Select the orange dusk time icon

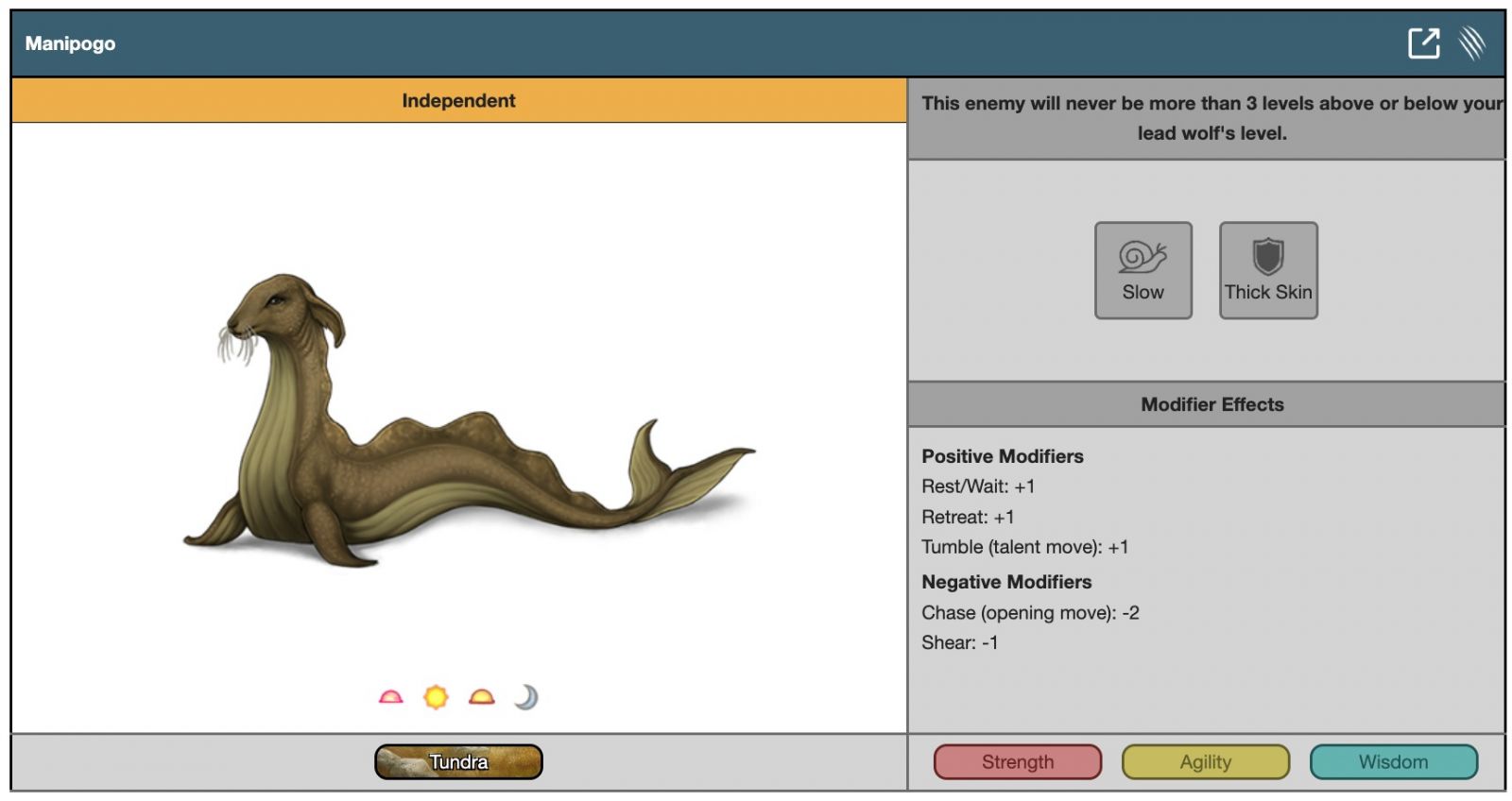coord(481,697)
